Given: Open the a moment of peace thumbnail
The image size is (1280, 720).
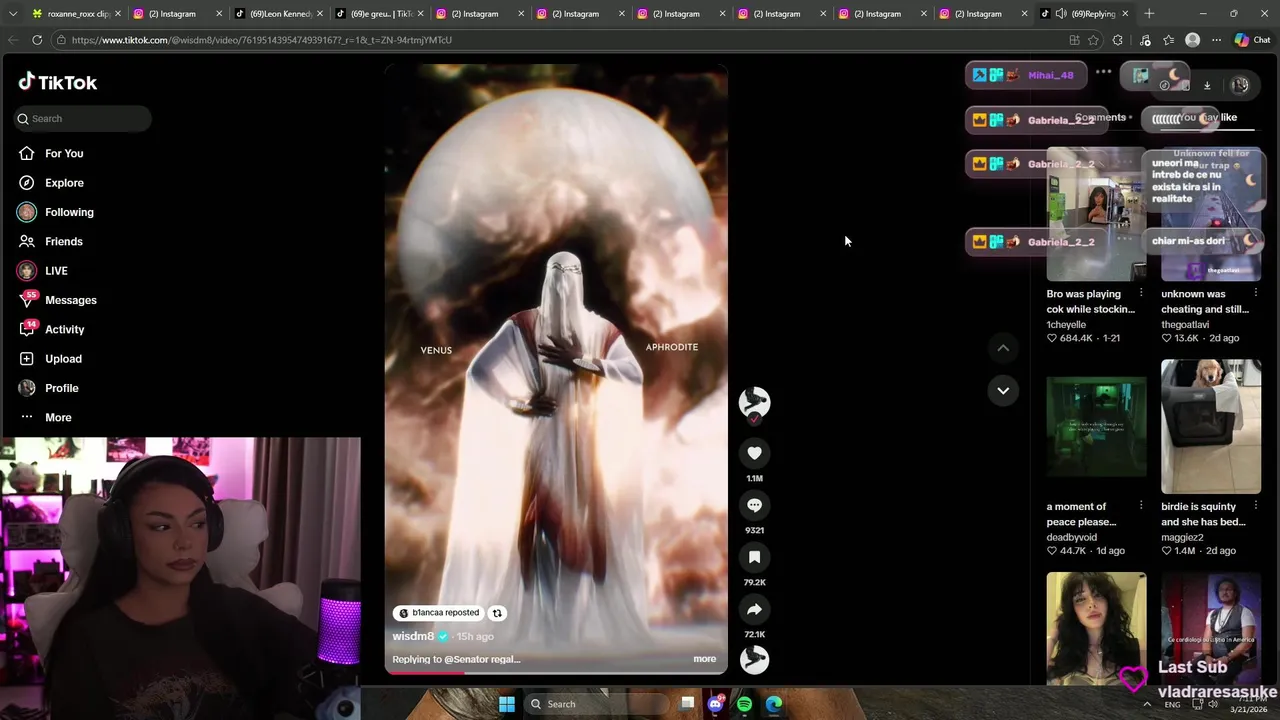Looking at the screenshot, I should point(1096,426).
